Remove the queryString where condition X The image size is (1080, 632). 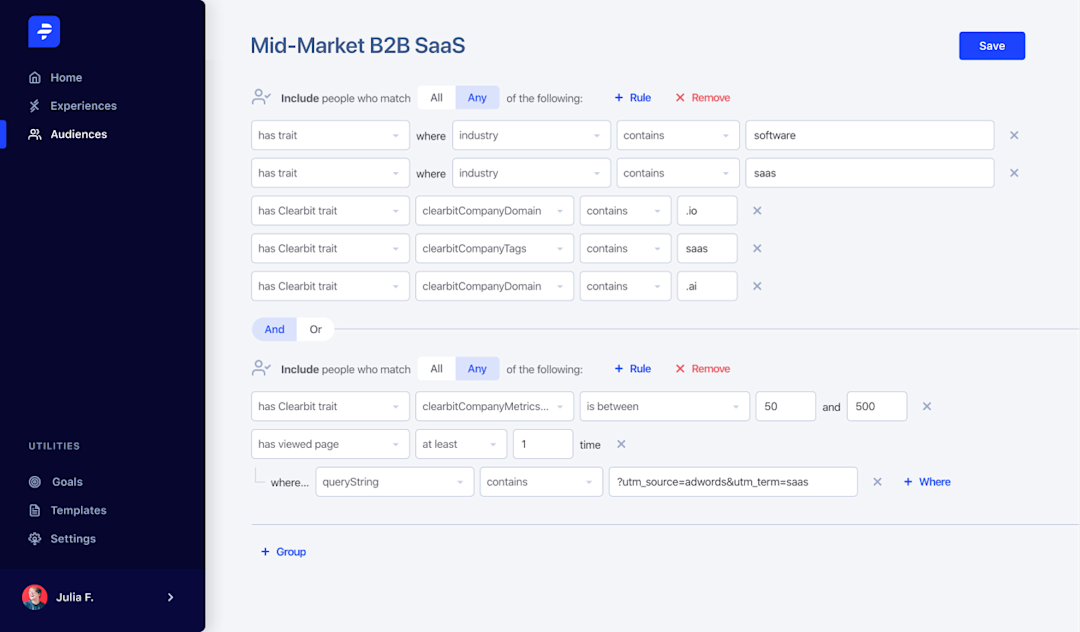click(x=878, y=482)
